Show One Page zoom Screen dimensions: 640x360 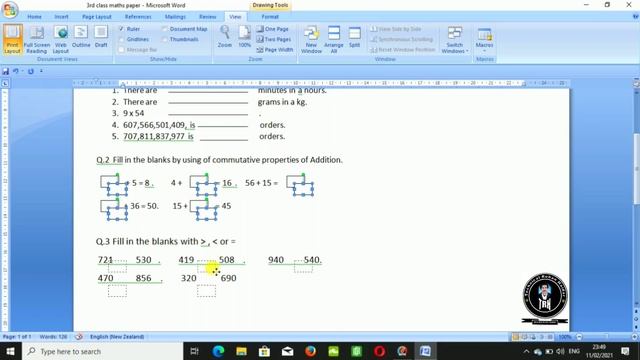coord(272,29)
